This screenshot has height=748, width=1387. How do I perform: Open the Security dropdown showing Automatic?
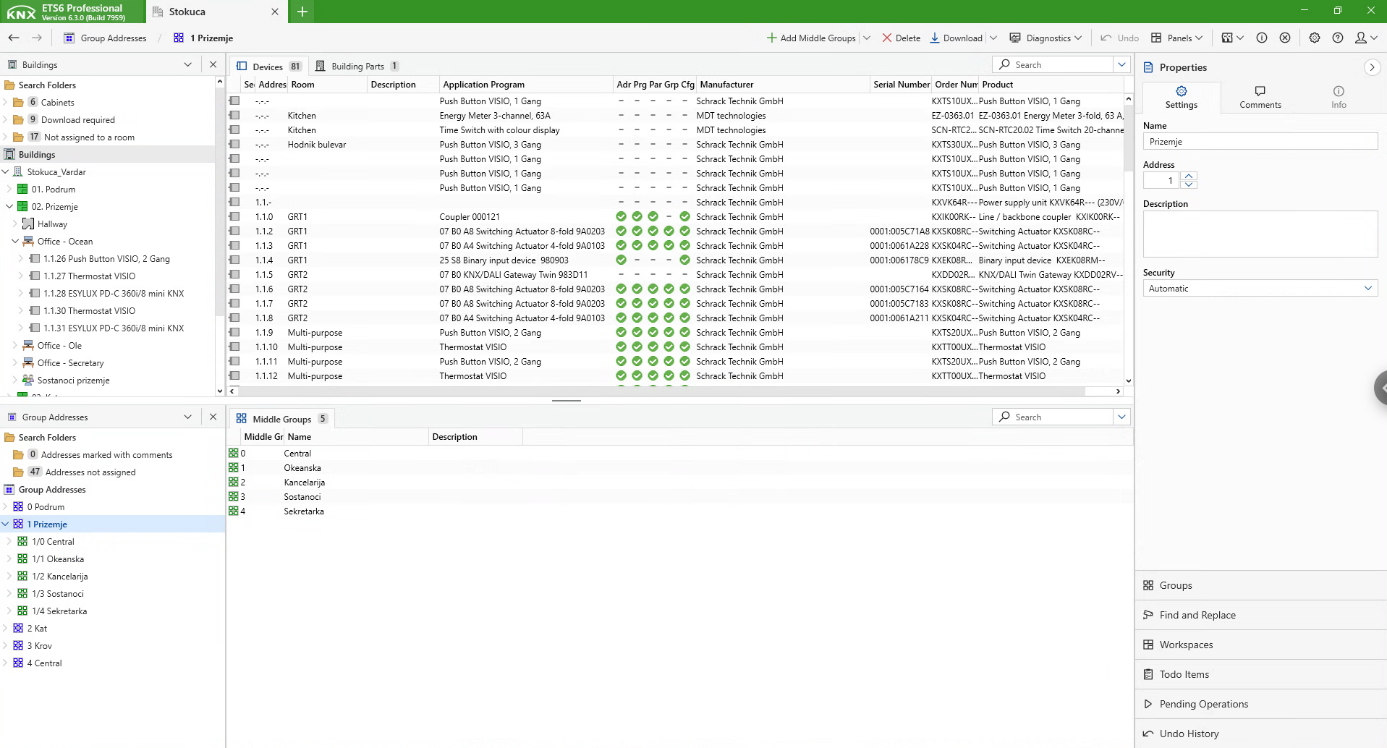pos(1260,288)
